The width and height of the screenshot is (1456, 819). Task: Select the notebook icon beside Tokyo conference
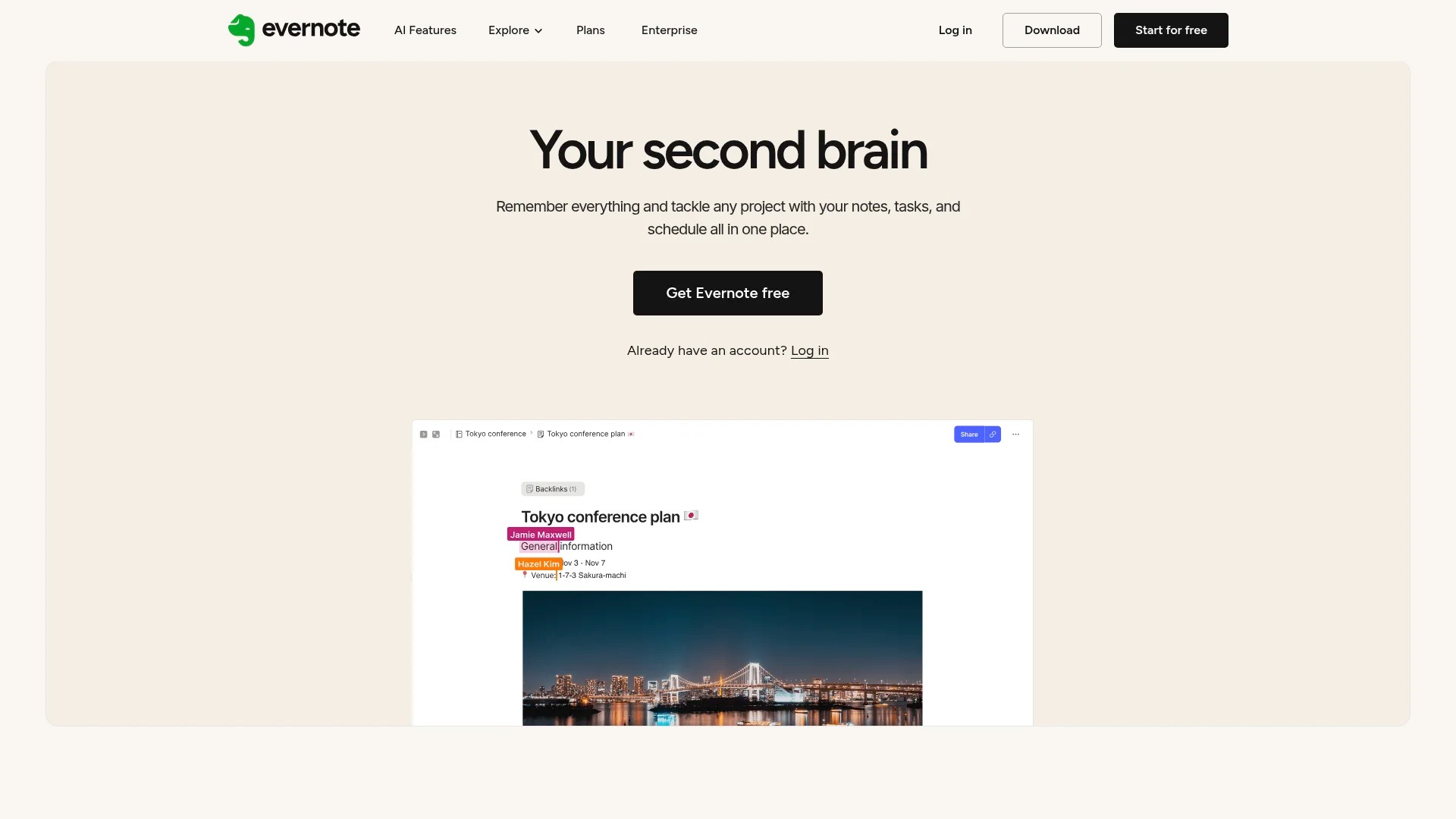(x=459, y=434)
